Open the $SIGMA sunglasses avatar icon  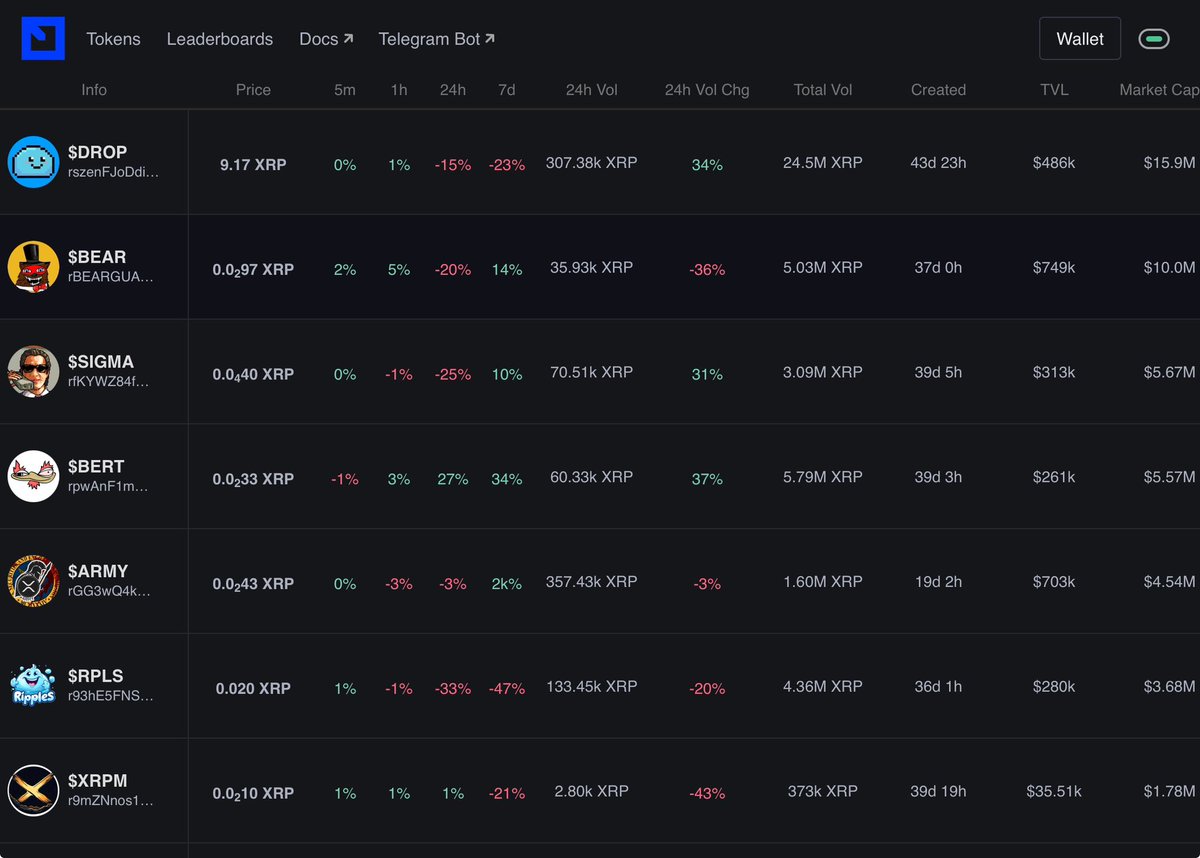click(34, 372)
